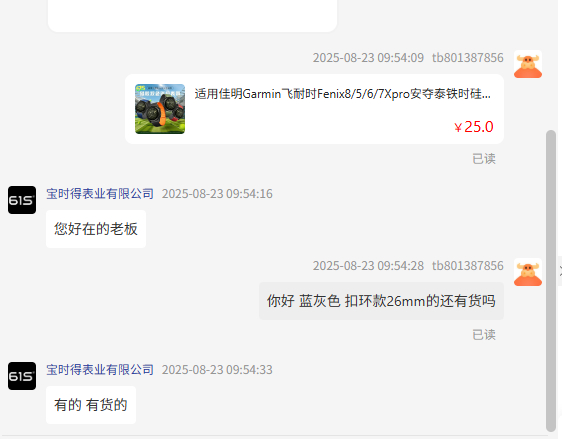Click the upper 宝时得表业有限公司 sender name
562x439 pixels.
(100, 194)
